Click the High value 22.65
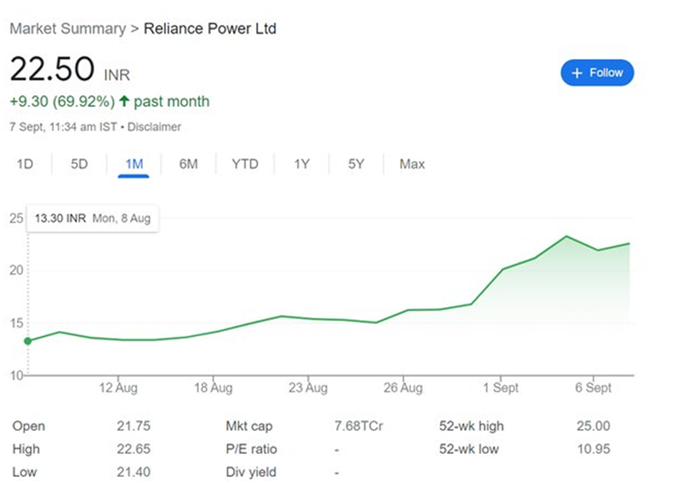 [x=133, y=449]
